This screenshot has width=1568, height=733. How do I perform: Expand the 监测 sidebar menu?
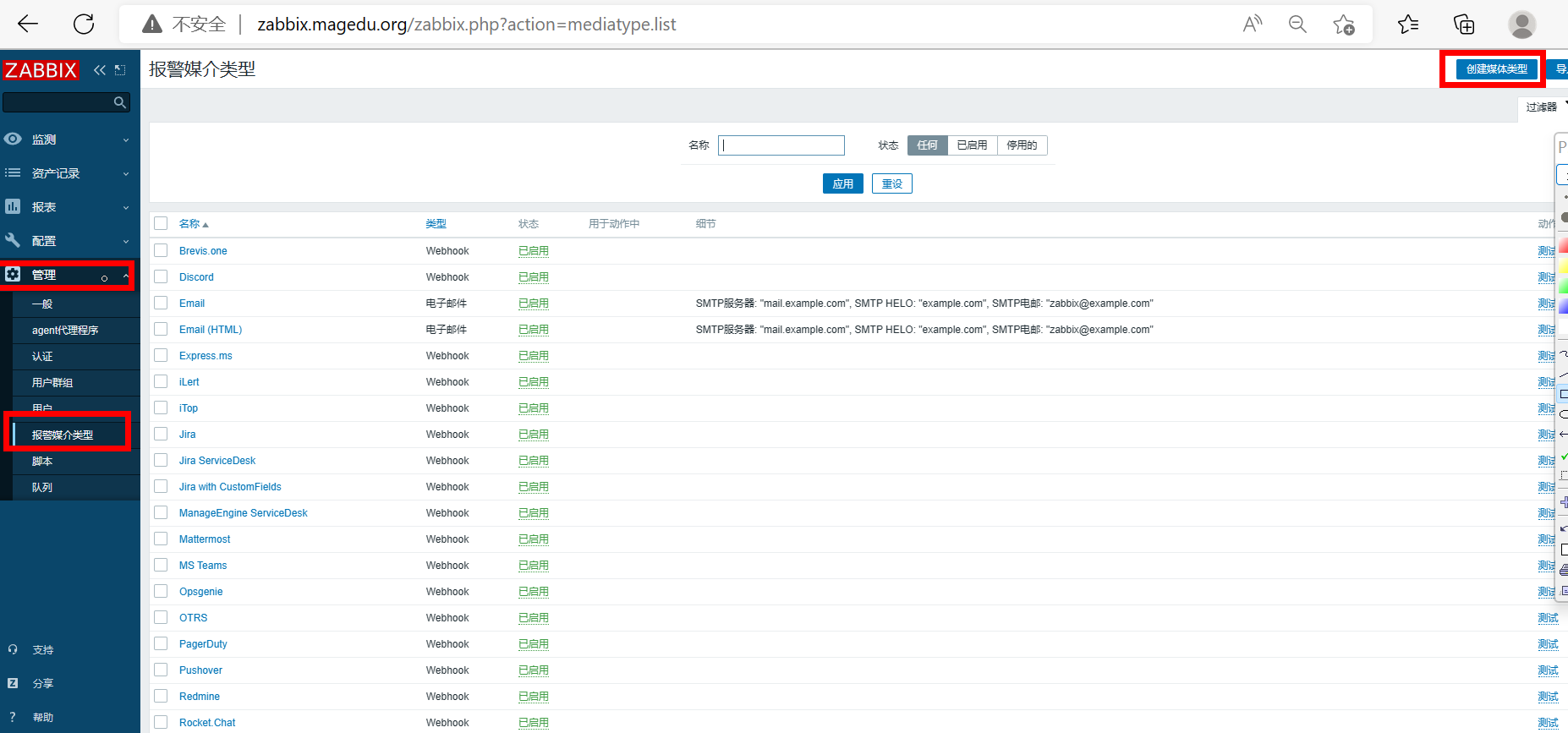pyautogui.click(x=69, y=139)
